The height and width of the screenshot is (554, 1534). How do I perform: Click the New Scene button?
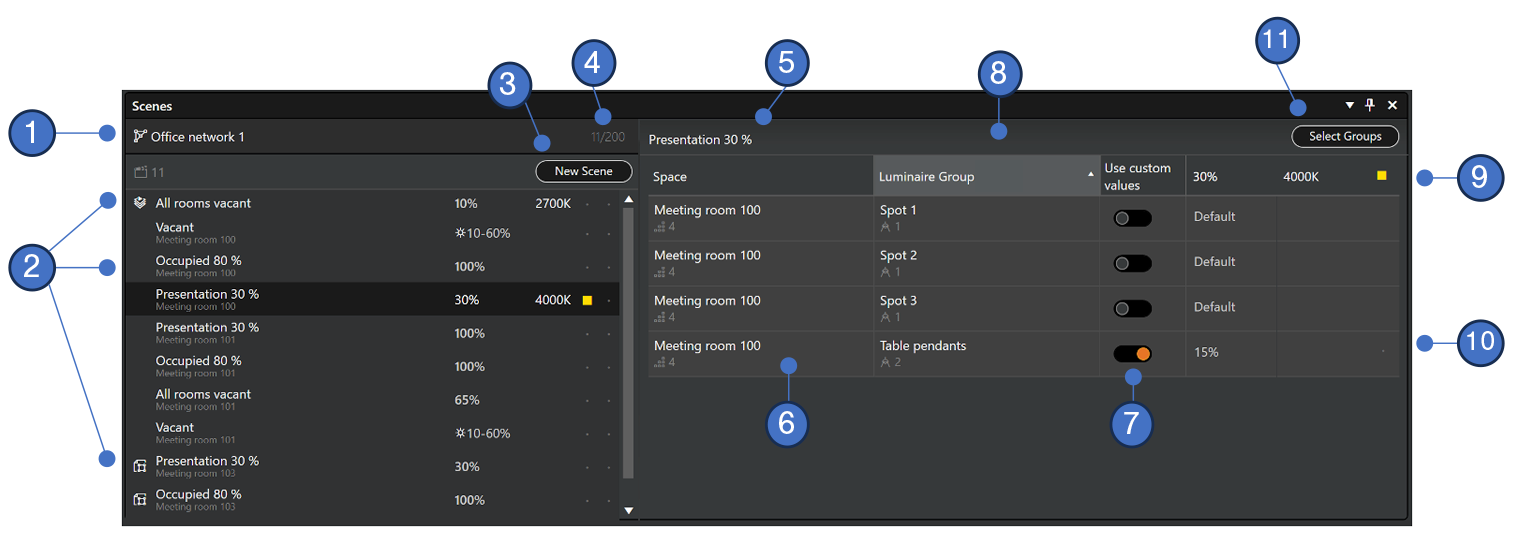(584, 171)
